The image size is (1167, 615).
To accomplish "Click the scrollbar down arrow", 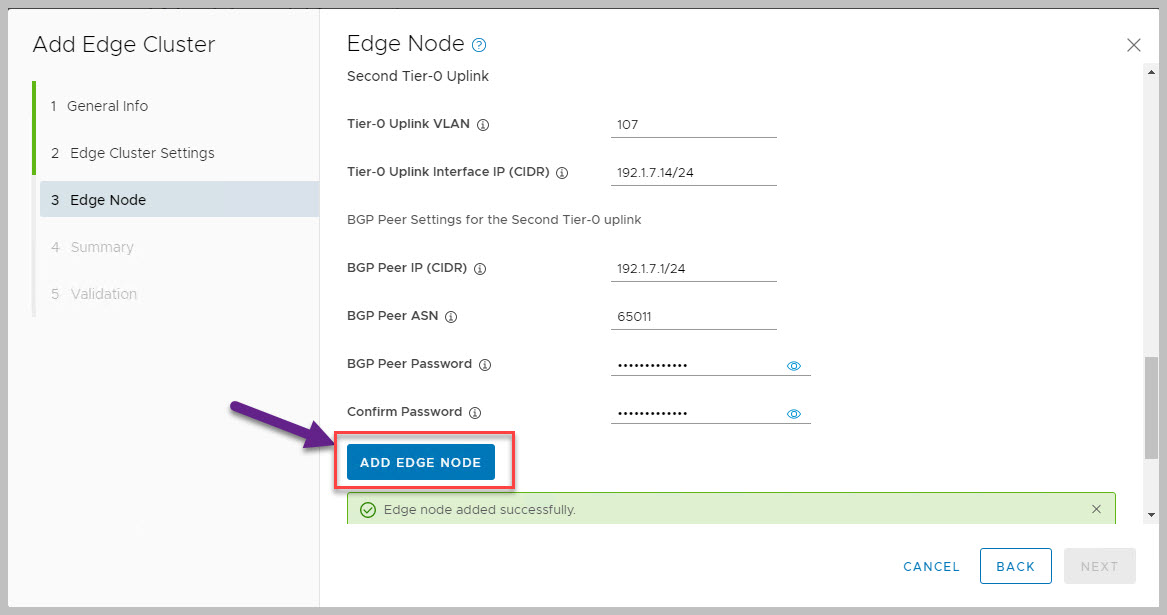I will (1151, 514).
